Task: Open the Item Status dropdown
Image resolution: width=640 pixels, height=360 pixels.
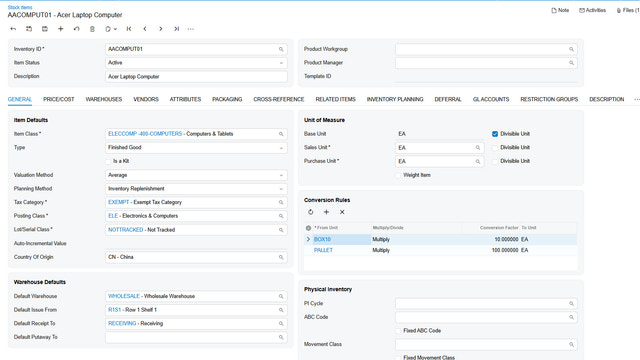Action: click(281, 63)
